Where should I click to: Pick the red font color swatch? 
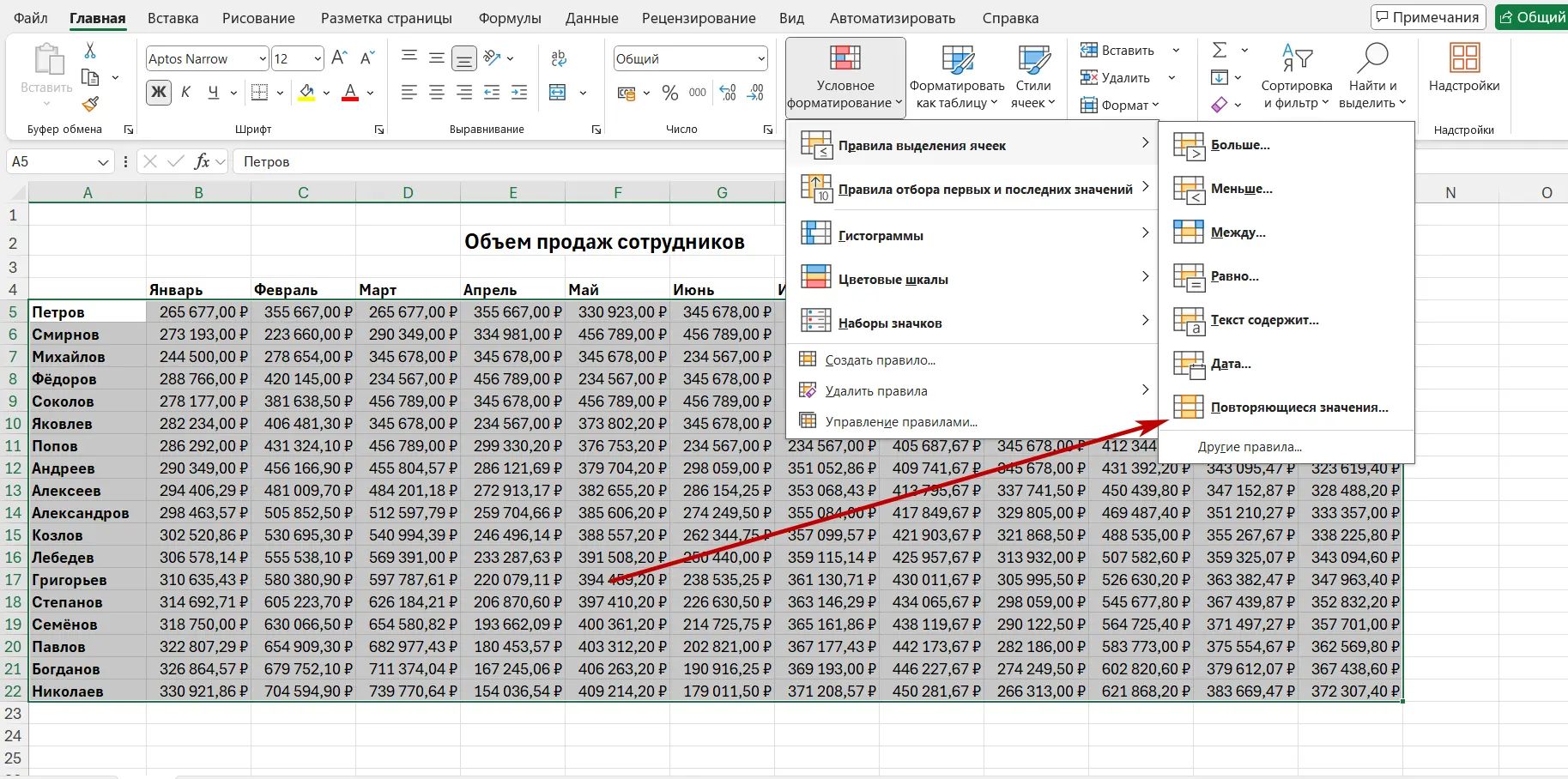coord(349,100)
